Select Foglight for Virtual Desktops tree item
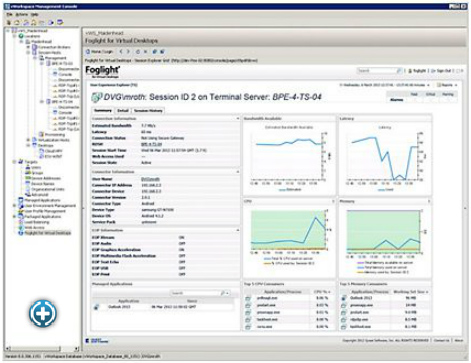This screenshot has width=471, height=363. (x=48, y=233)
